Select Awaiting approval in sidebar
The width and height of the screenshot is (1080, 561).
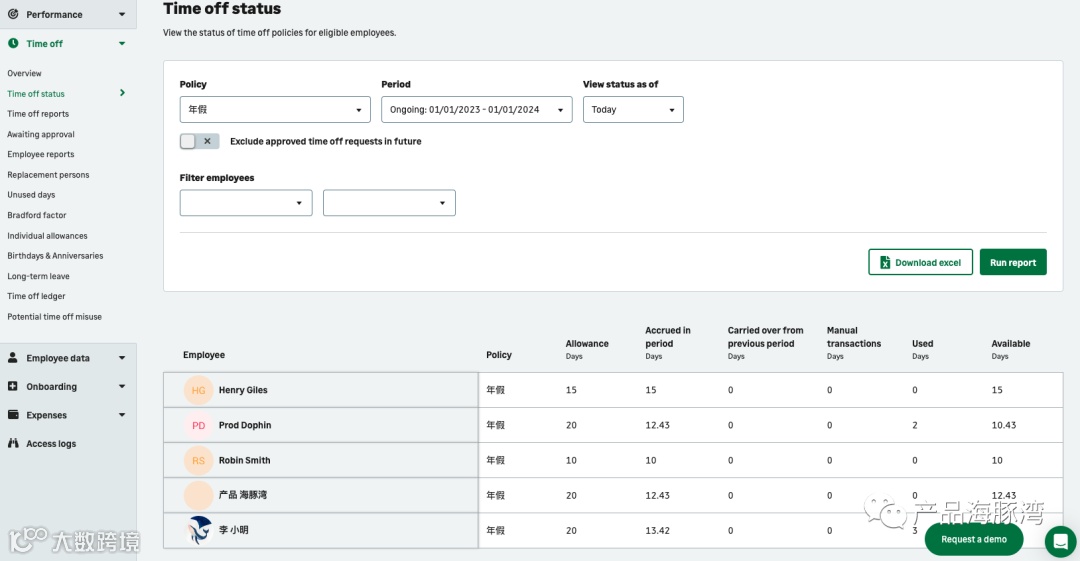click(x=41, y=134)
